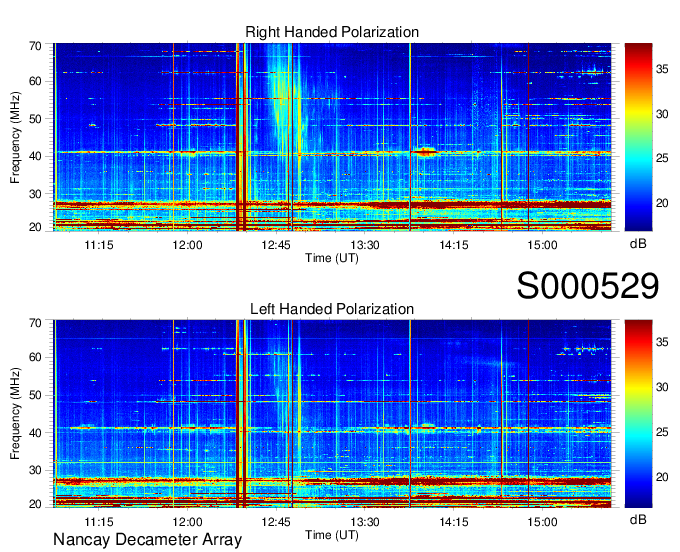The width and height of the screenshot is (680, 552).
Task: Click the Left Handed Polarization title
Action: tap(332, 309)
